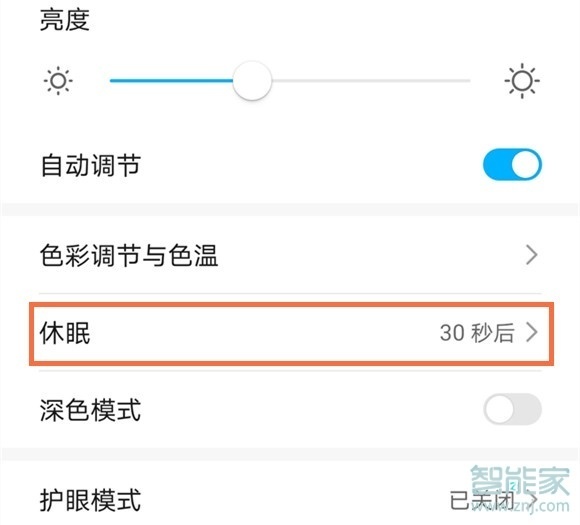Tap the 已关闭 status of 护眼模式
The image size is (580, 525).
tap(483, 500)
